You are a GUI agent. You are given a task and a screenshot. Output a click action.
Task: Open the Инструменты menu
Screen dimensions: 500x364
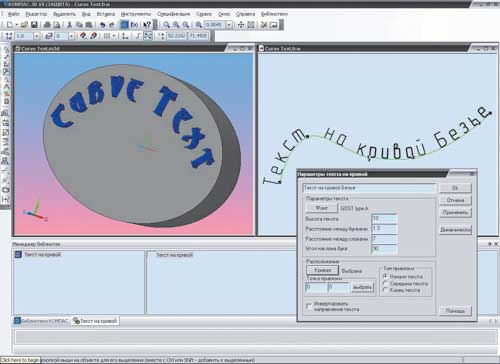136,14
